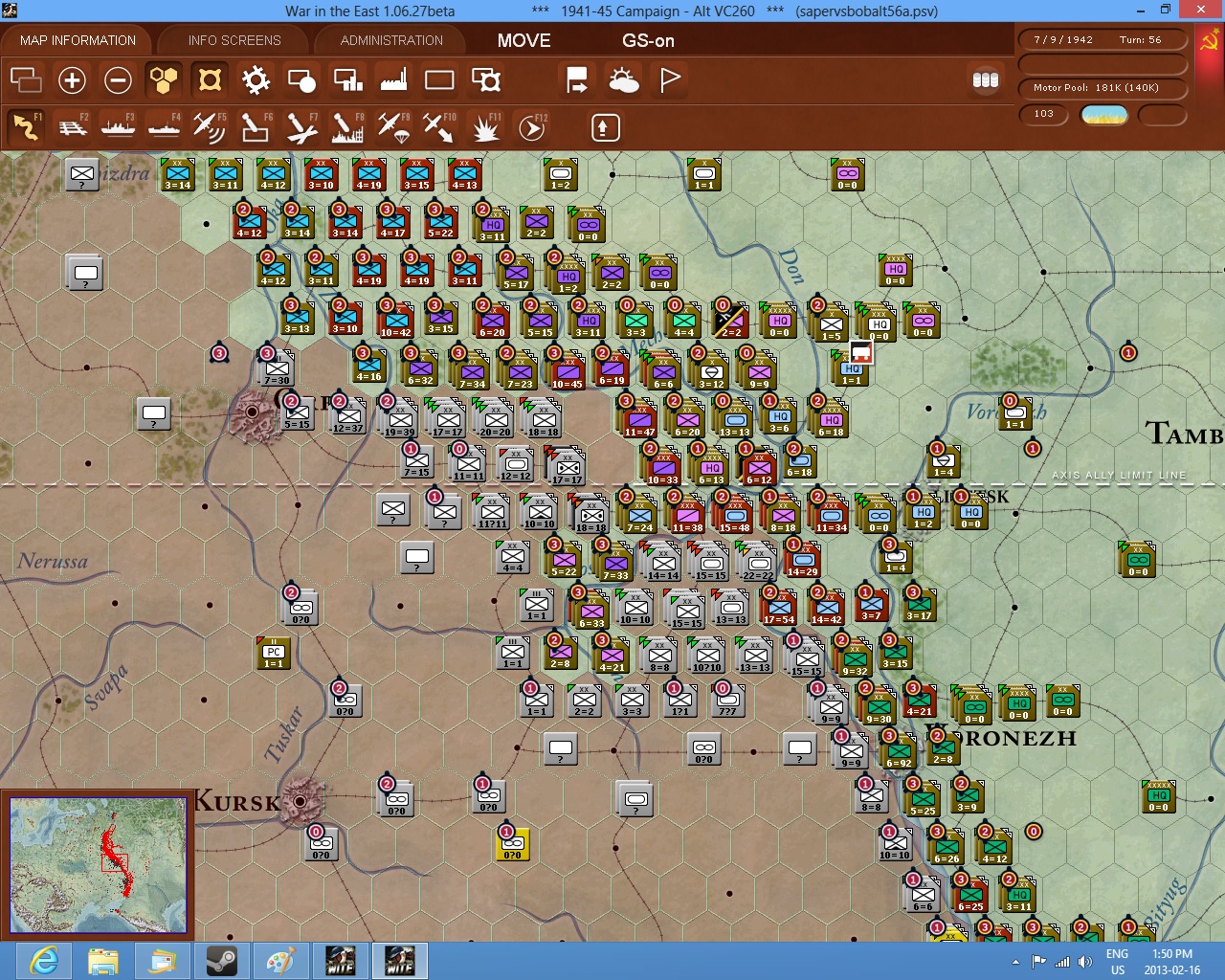Click the Soviet hammer and sickle flag

coord(1209,41)
